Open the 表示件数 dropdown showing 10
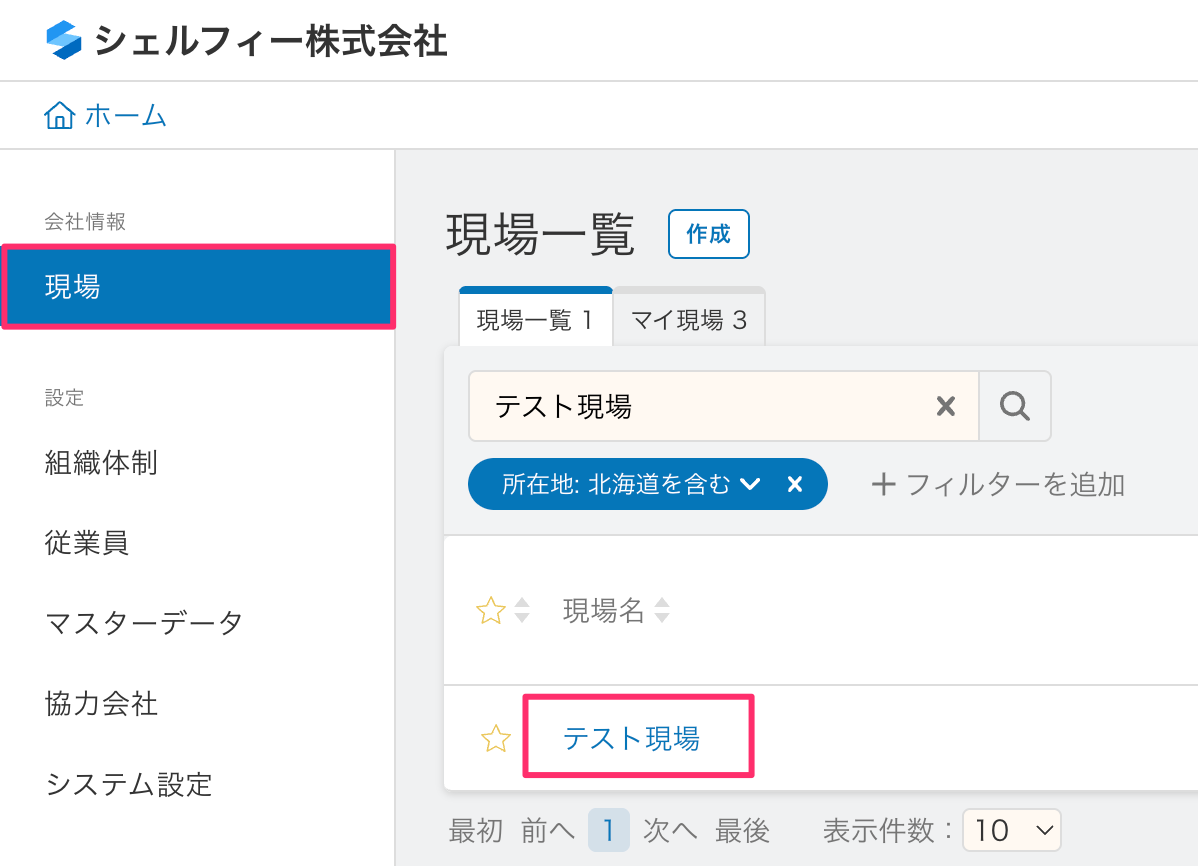Screen dimensions: 1198x866 [x=1011, y=830]
